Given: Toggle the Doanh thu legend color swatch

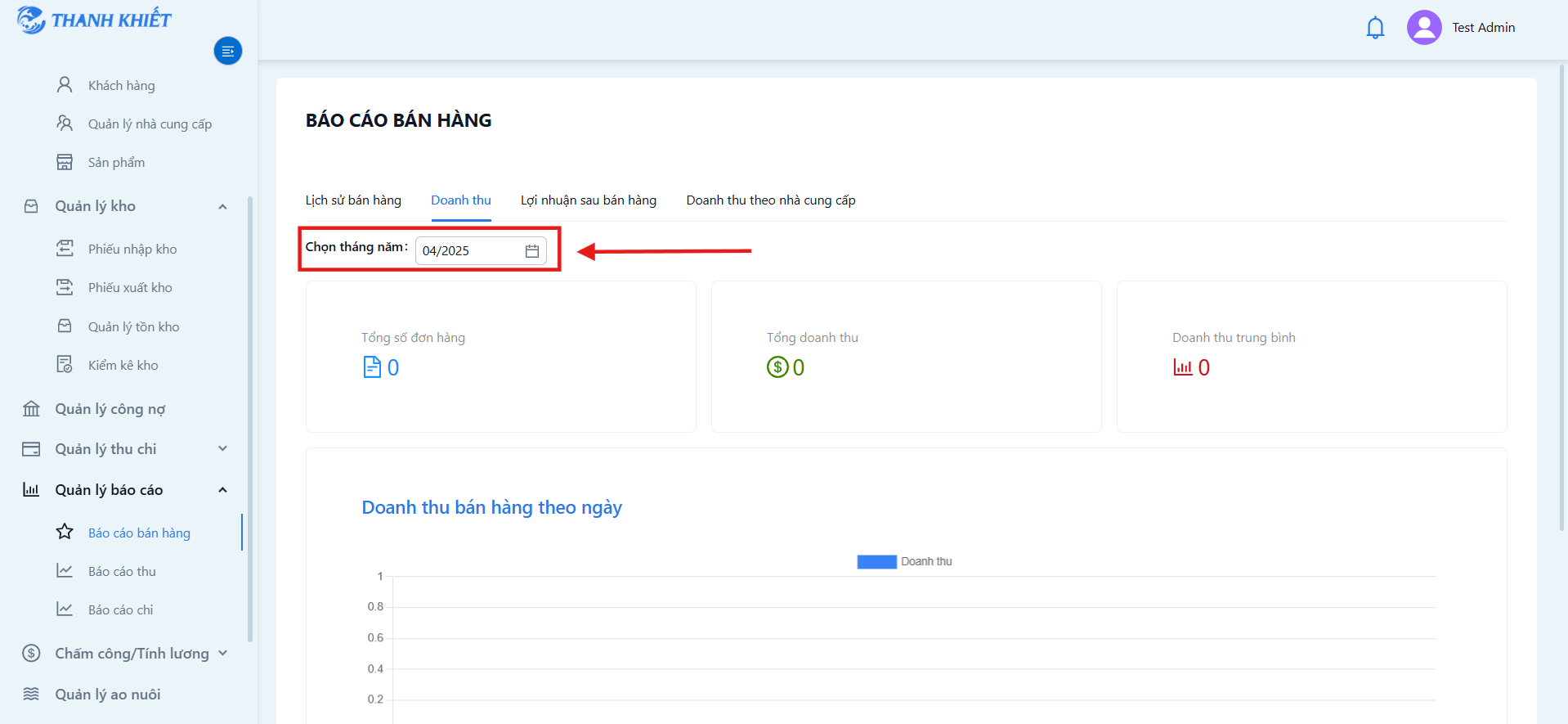Looking at the screenshot, I should click(x=876, y=561).
